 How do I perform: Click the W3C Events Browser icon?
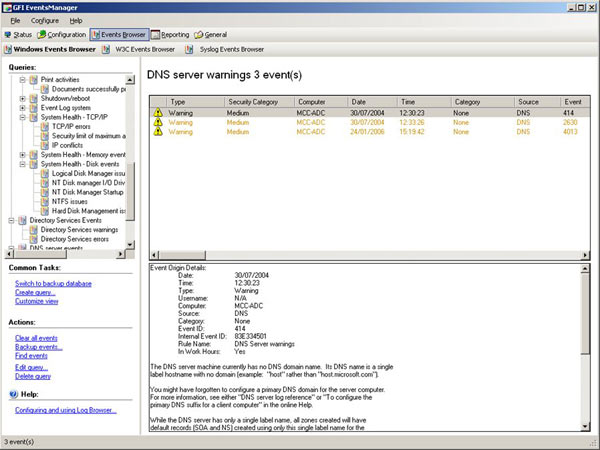click(x=106, y=49)
